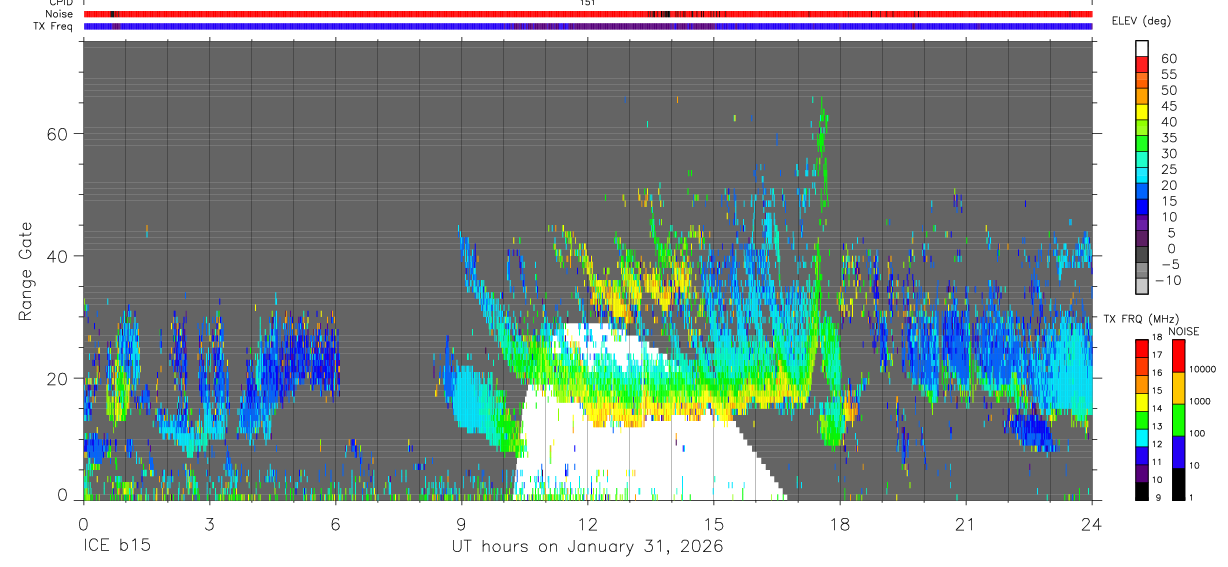Click the '151' CPID value at top

coord(587,4)
